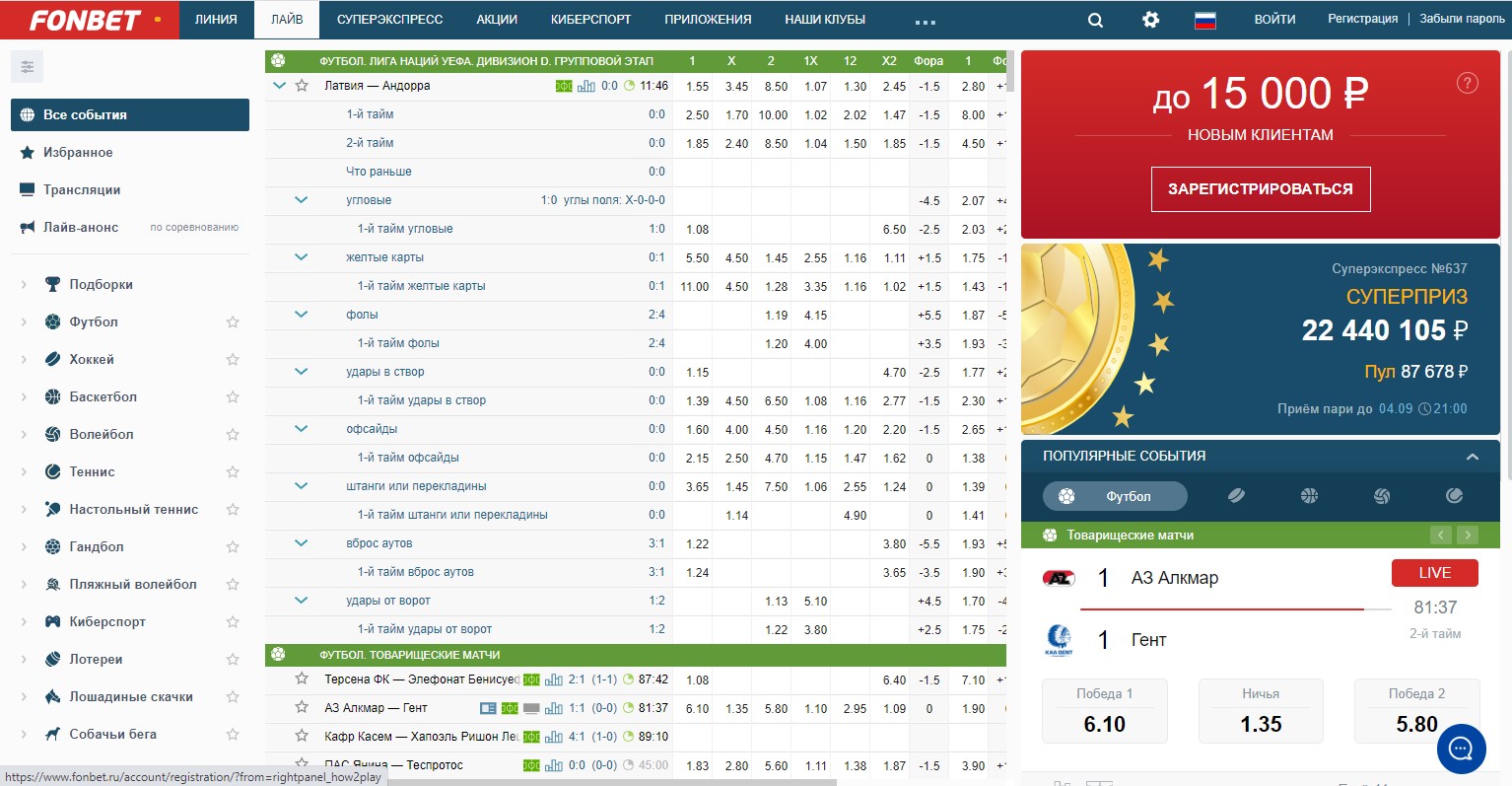Click the Забыли пароль link
The image size is (1512, 786).
click(x=1462, y=19)
